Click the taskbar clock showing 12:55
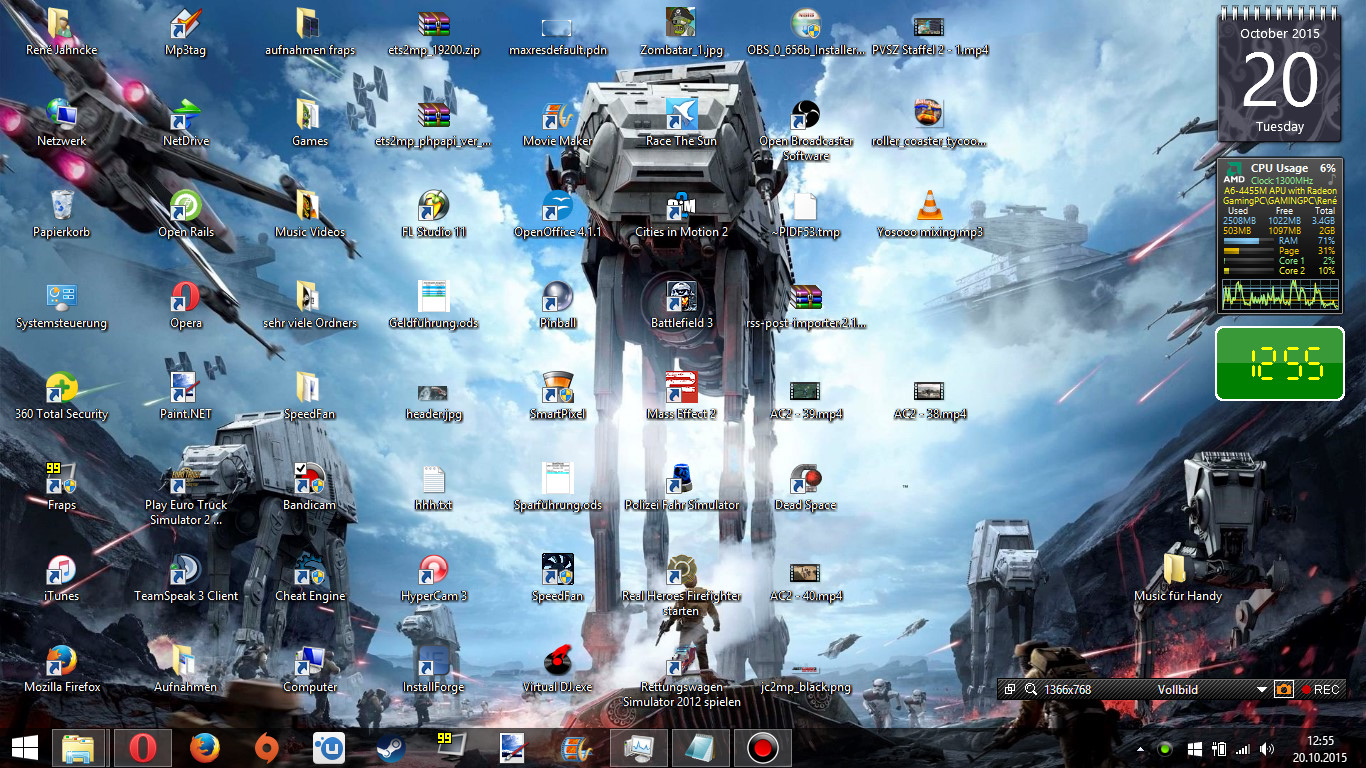 tap(1320, 748)
